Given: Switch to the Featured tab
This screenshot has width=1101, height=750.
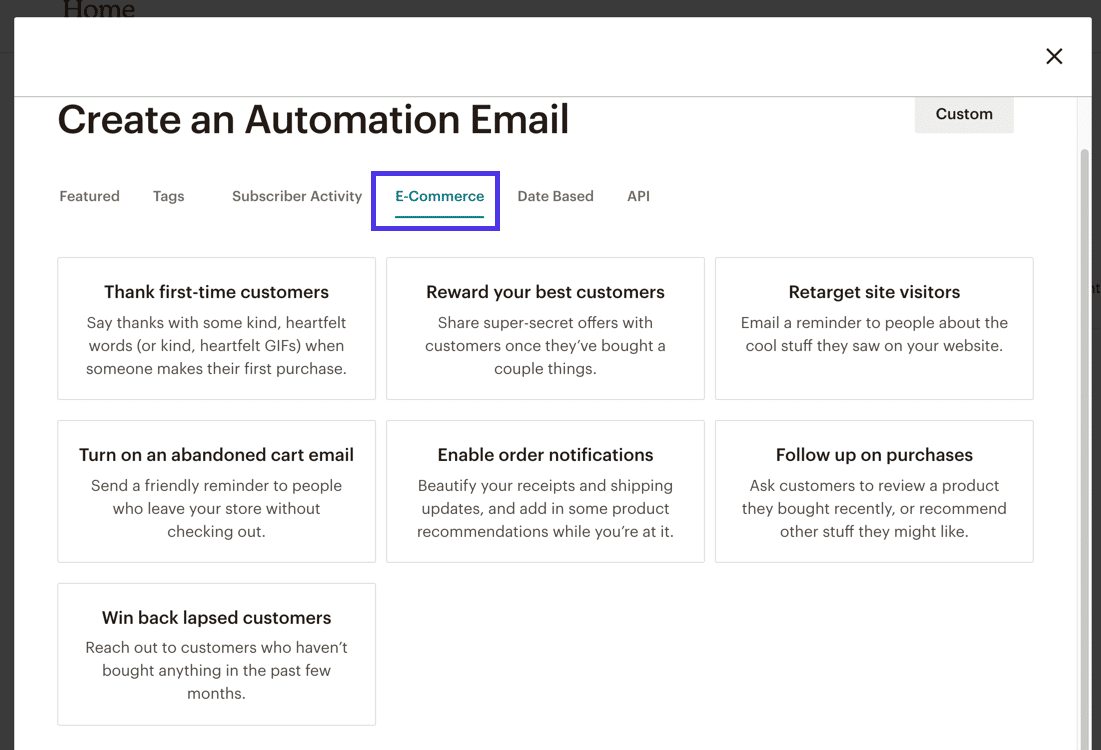Looking at the screenshot, I should 89,196.
